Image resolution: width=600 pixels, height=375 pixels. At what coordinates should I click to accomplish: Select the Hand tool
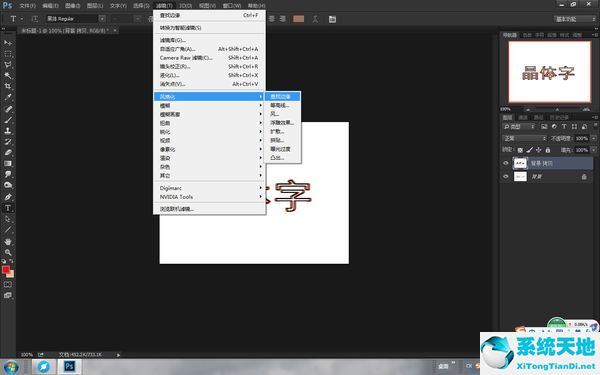click(x=8, y=241)
